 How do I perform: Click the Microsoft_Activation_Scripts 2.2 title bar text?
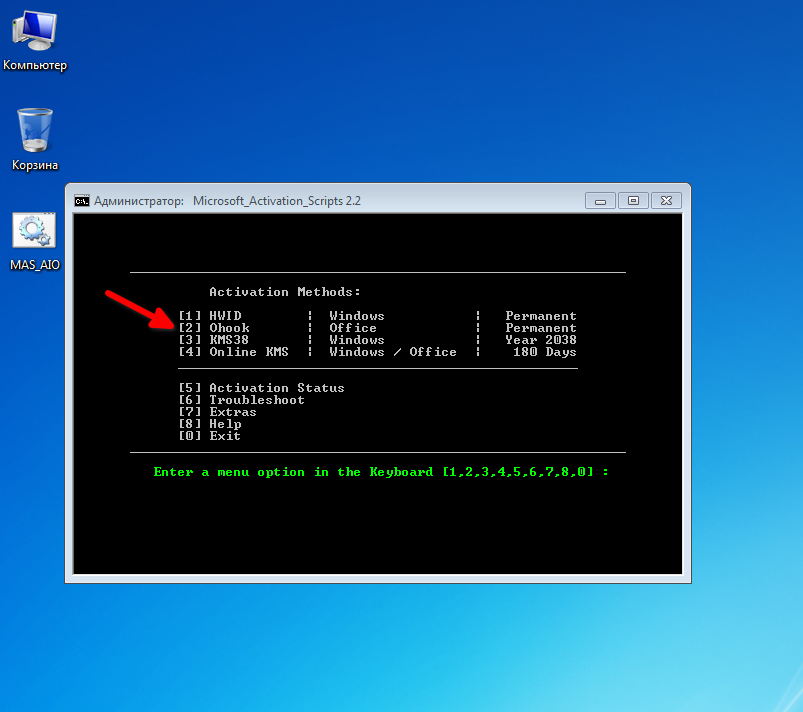click(x=276, y=200)
